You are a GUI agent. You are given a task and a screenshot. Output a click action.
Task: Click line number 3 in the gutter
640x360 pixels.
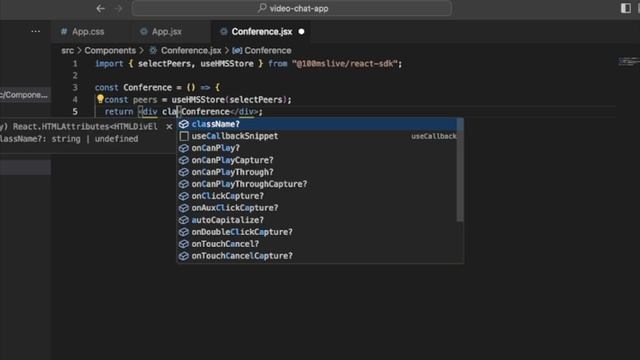coord(75,87)
